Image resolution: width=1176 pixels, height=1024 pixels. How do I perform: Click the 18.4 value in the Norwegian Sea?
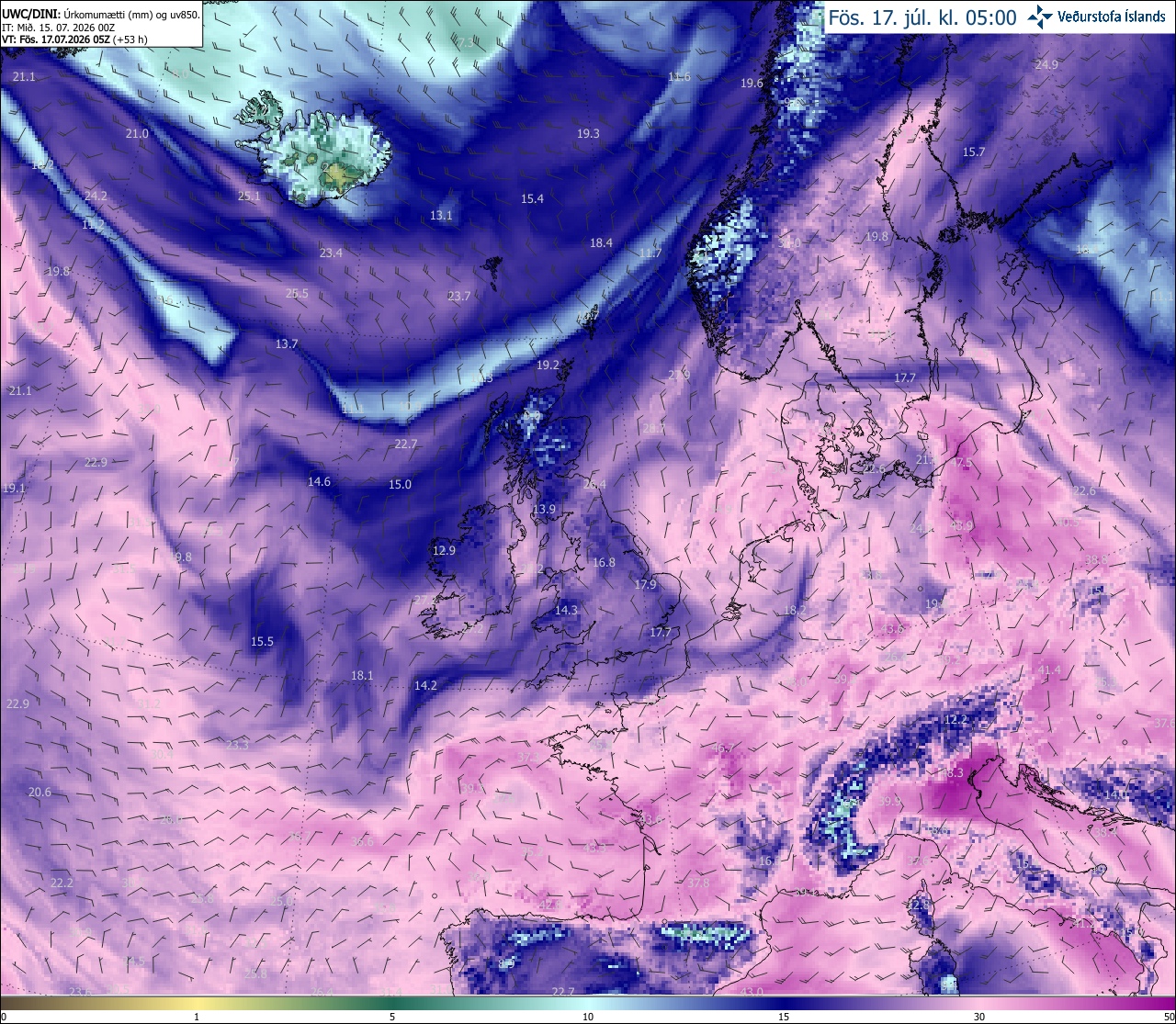[x=601, y=242]
